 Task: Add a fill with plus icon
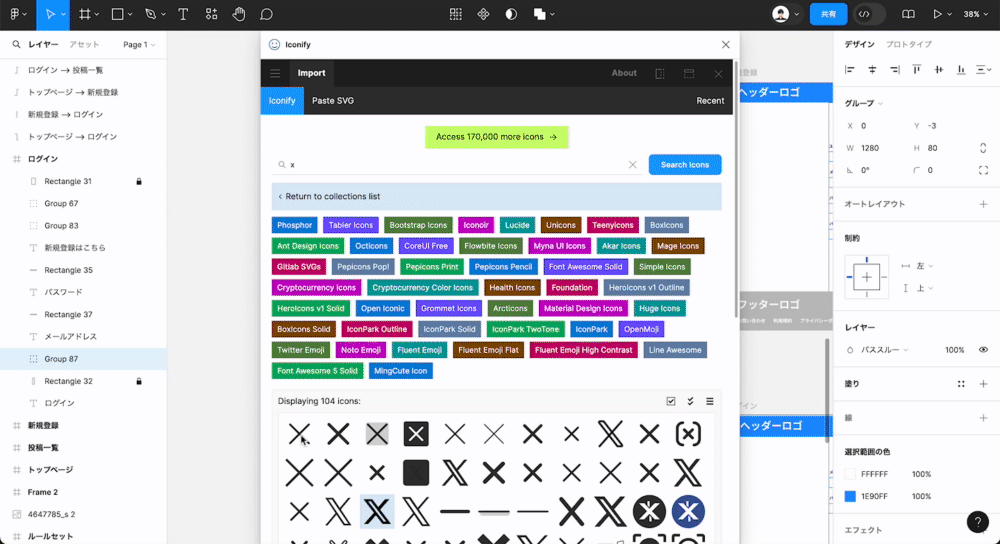pos(983,384)
